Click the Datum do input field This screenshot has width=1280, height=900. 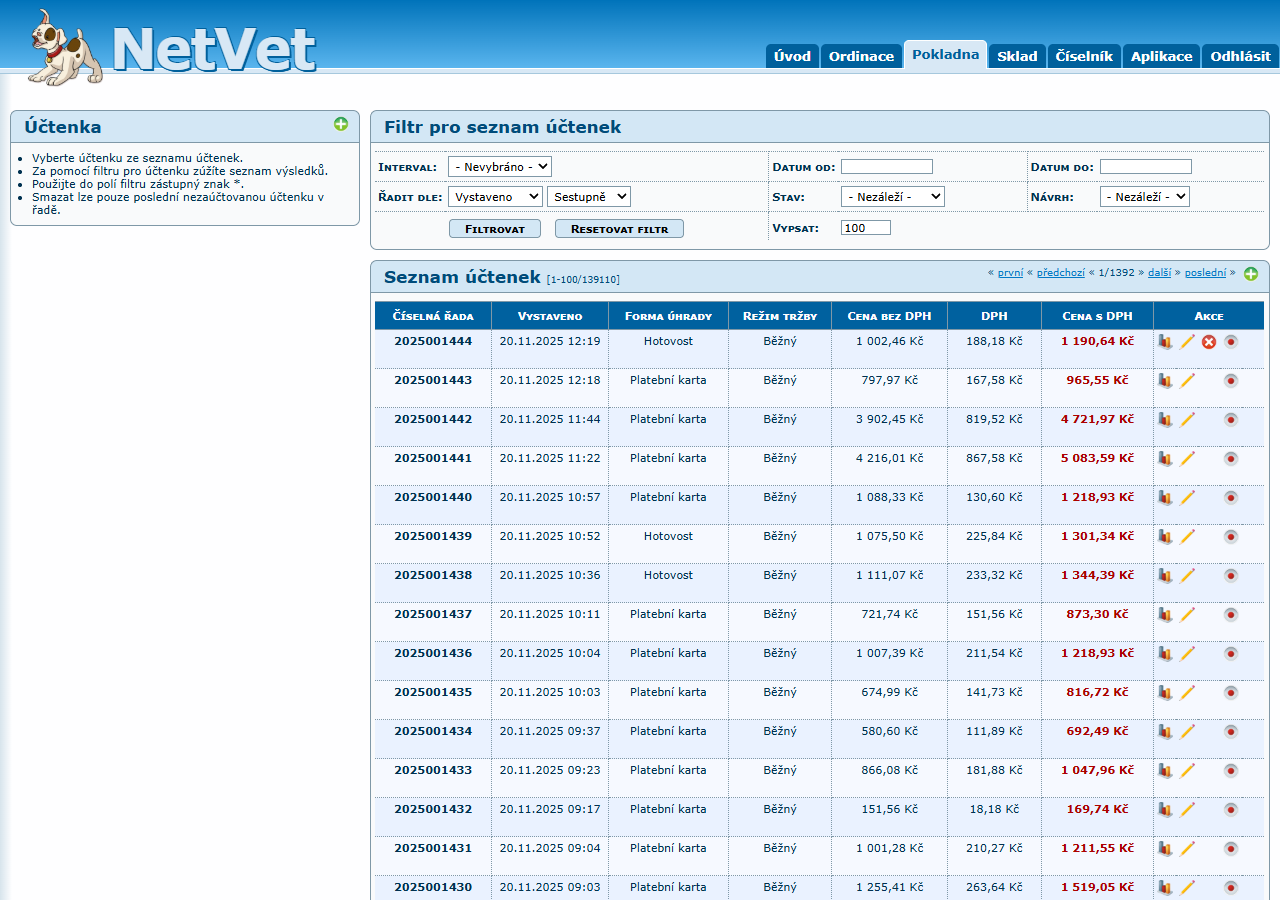click(1146, 167)
